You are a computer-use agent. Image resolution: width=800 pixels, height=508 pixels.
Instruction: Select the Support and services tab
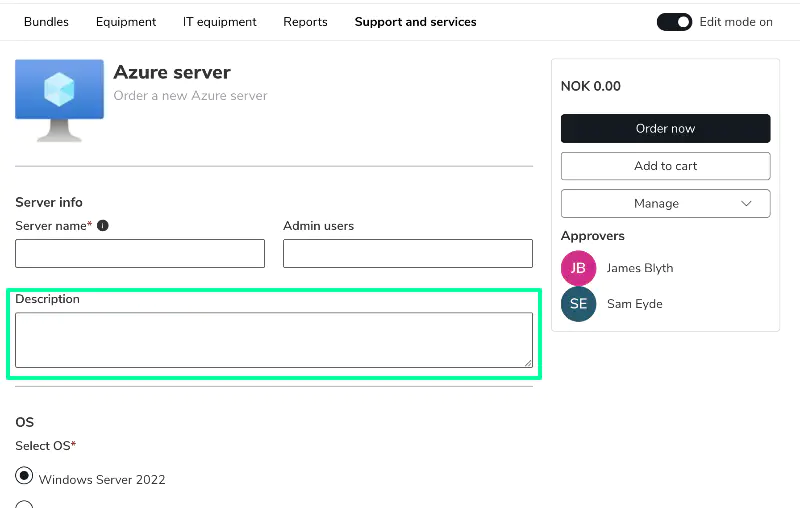point(415,22)
